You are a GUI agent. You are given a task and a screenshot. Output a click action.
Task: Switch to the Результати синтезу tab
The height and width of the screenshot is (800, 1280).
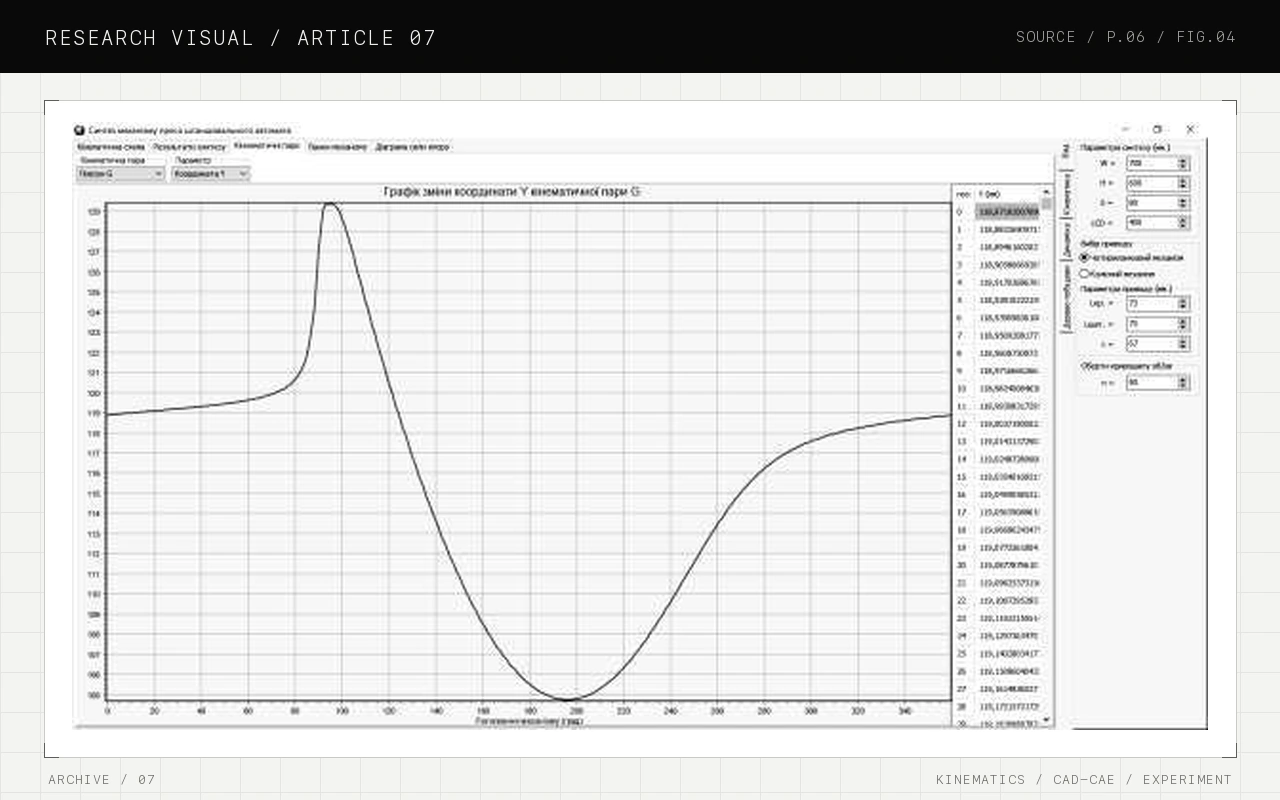click(x=190, y=147)
